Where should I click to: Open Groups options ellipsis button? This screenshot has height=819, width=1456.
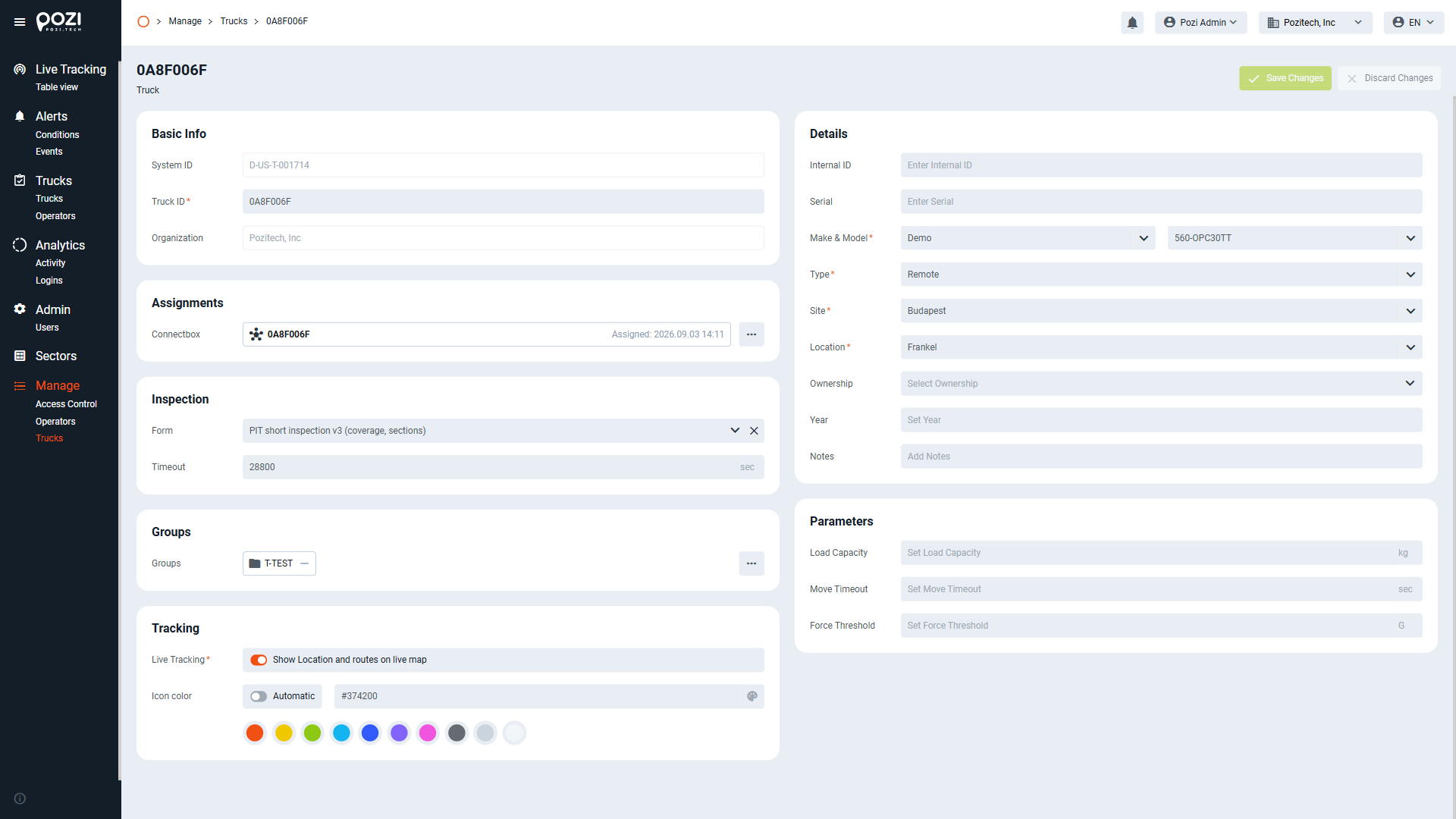pyautogui.click(x=752, y=563)
